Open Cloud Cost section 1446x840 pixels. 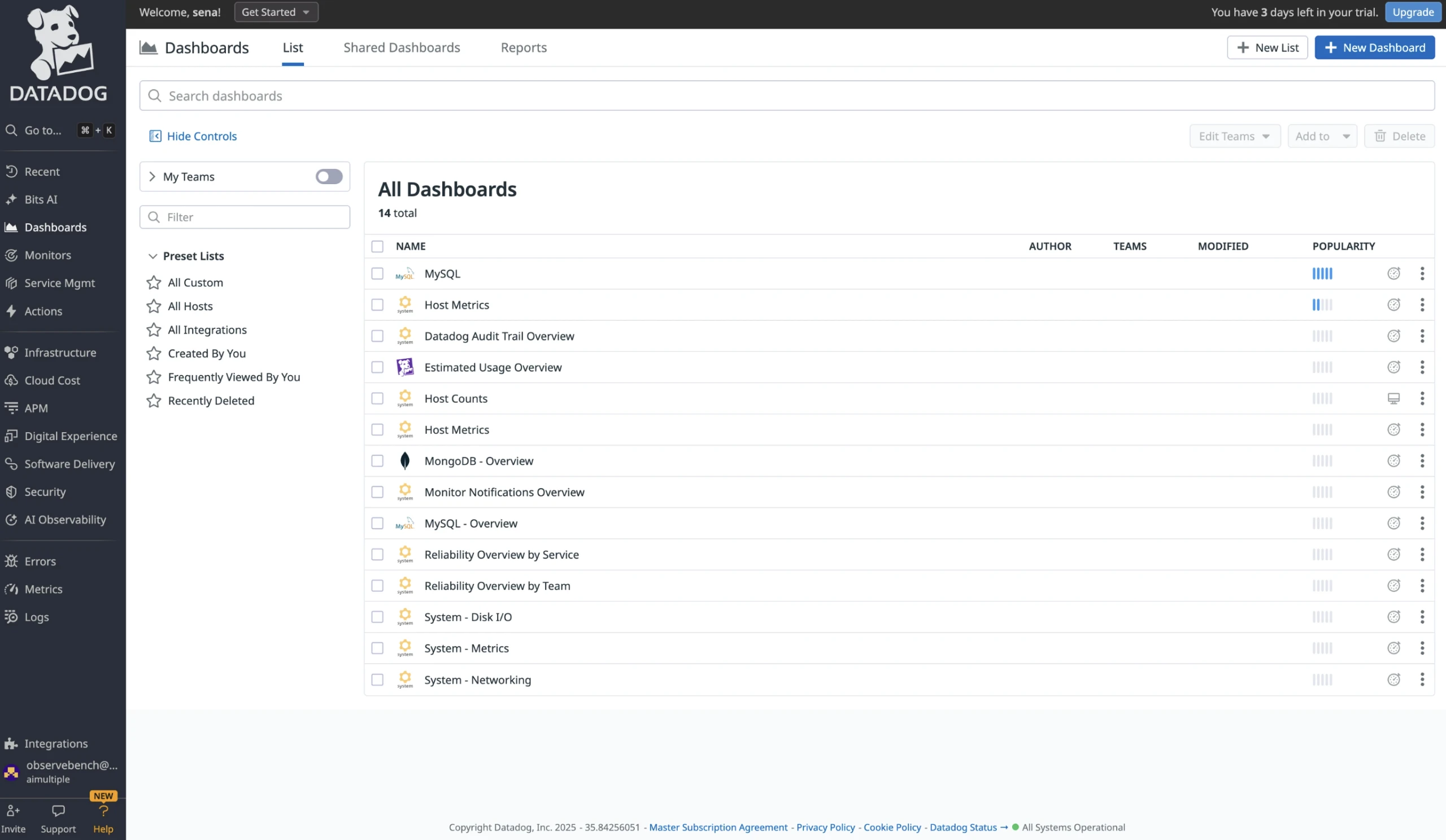point(51,380)
